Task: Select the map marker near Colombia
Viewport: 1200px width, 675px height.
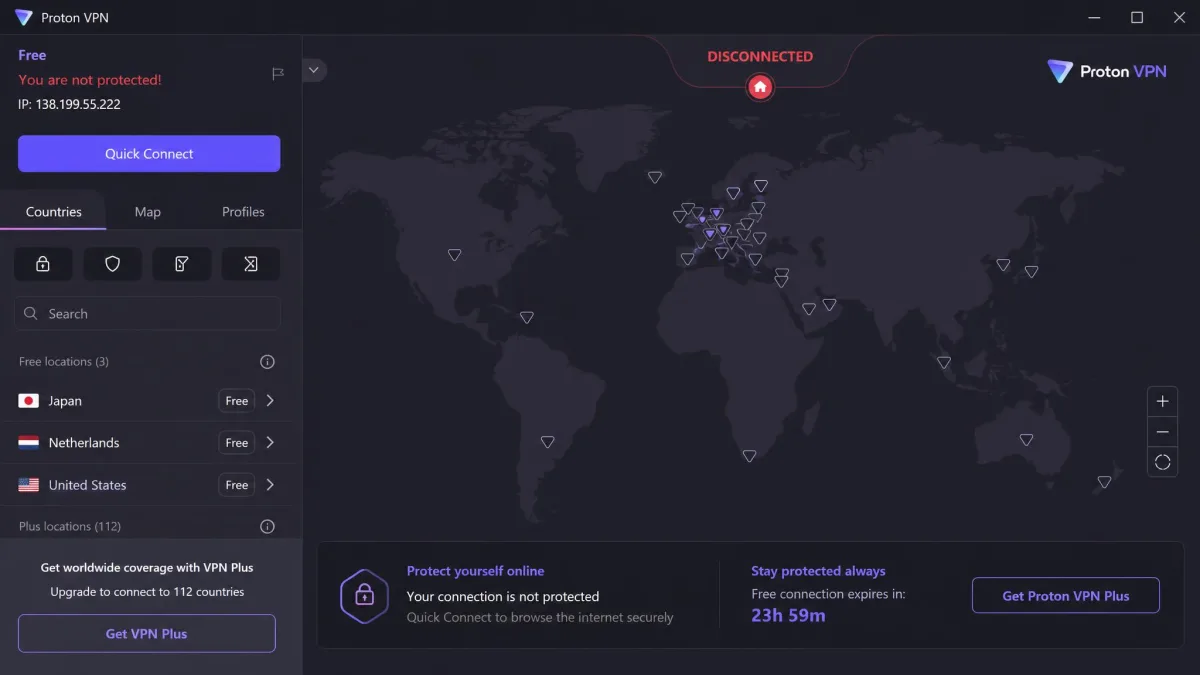Action: pyautogui.click(x=526, y=318)
